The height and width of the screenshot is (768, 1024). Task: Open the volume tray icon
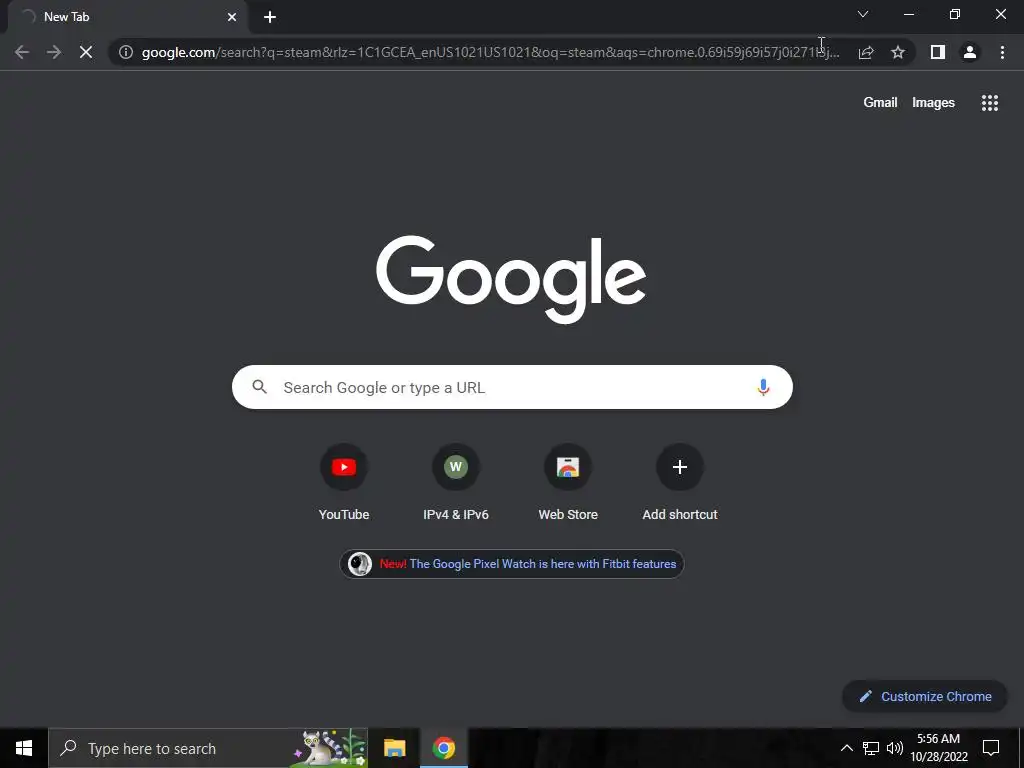[895, 748]
